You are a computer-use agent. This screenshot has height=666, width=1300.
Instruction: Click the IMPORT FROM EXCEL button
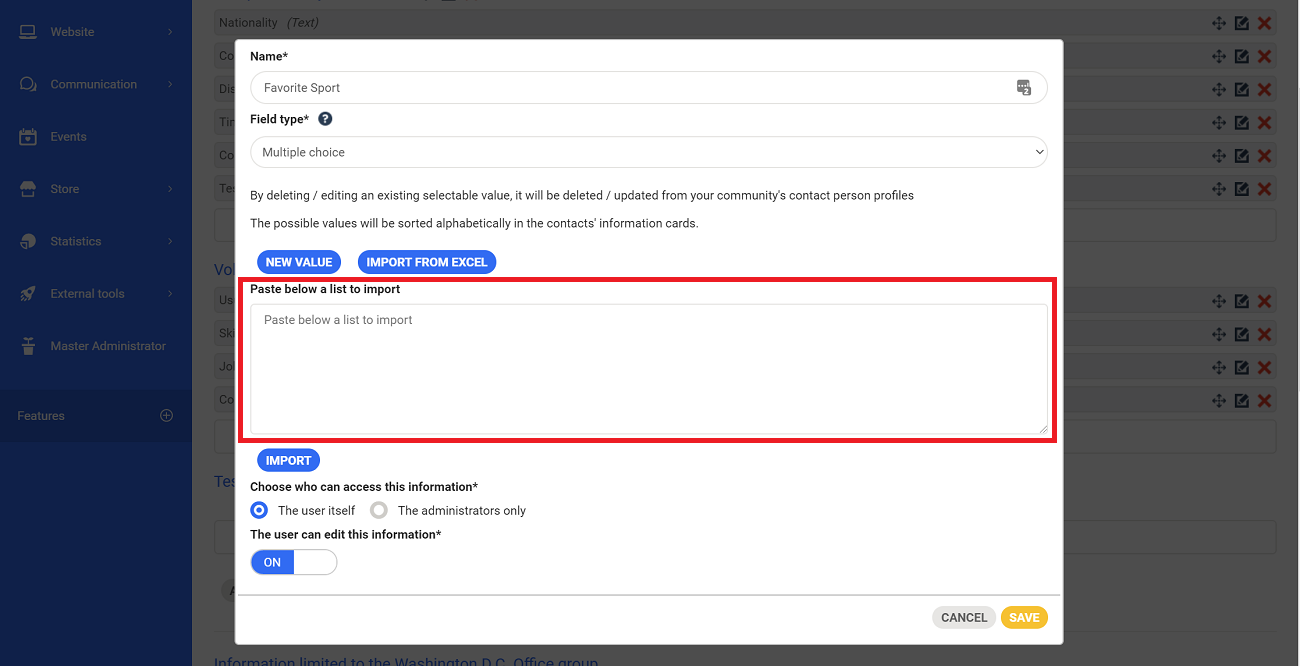427,261
